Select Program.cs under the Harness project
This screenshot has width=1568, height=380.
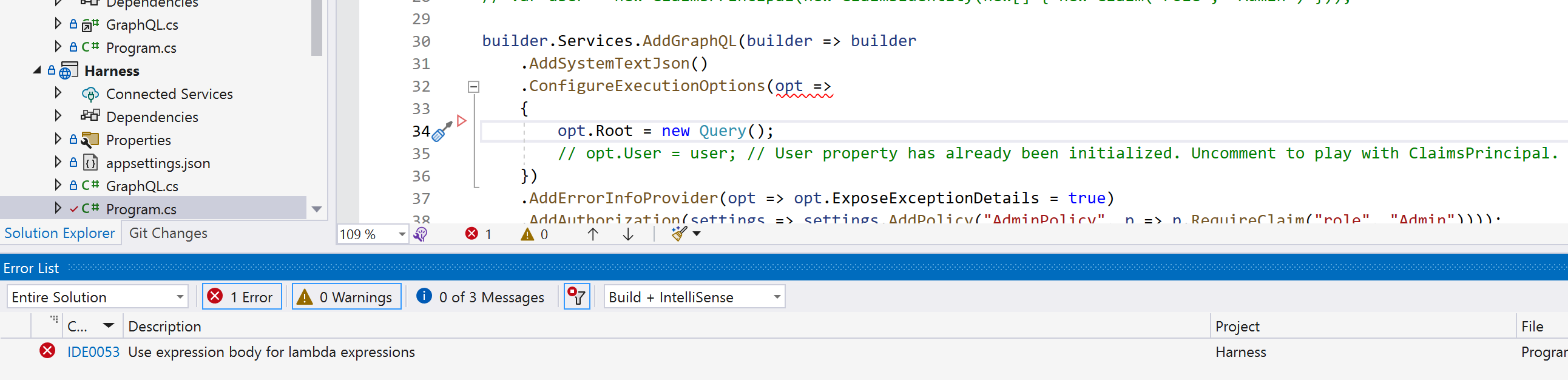pyautogui.click(x=141, y=209)
